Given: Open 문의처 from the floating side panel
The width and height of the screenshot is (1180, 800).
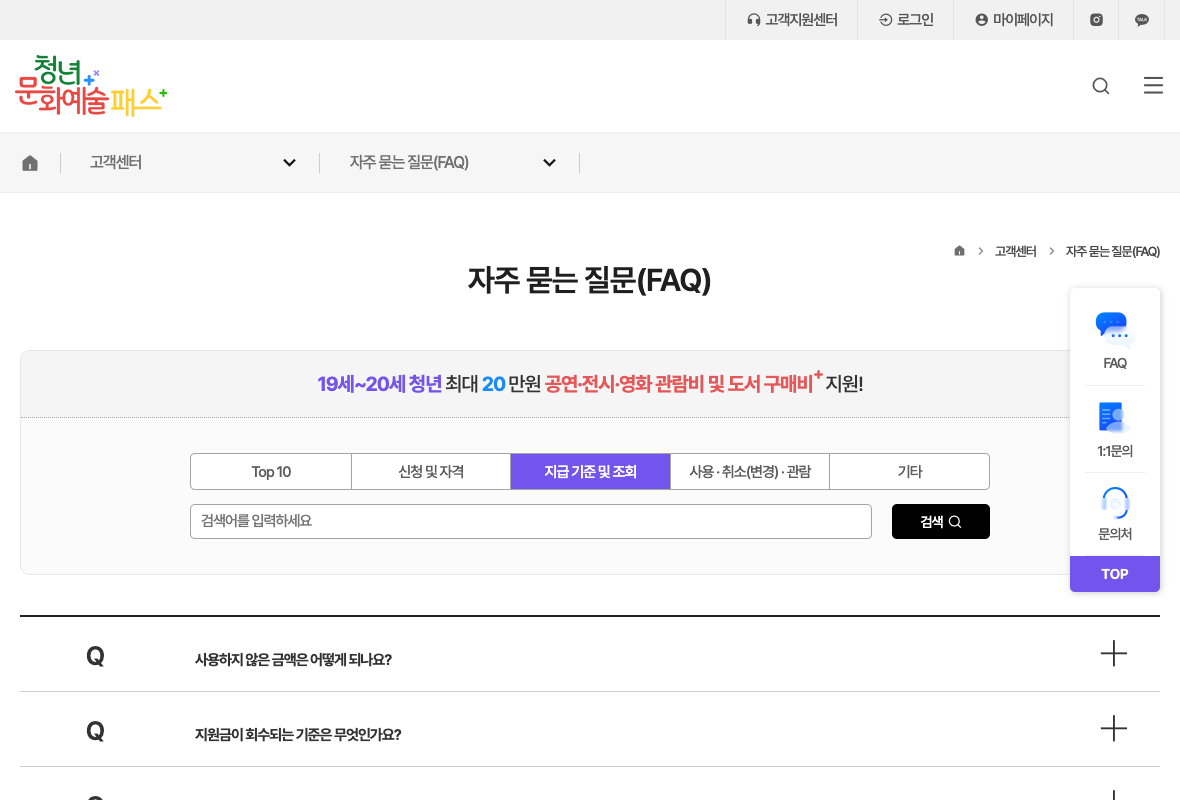Looking at the screenshot, I should tap(1115, 514).
